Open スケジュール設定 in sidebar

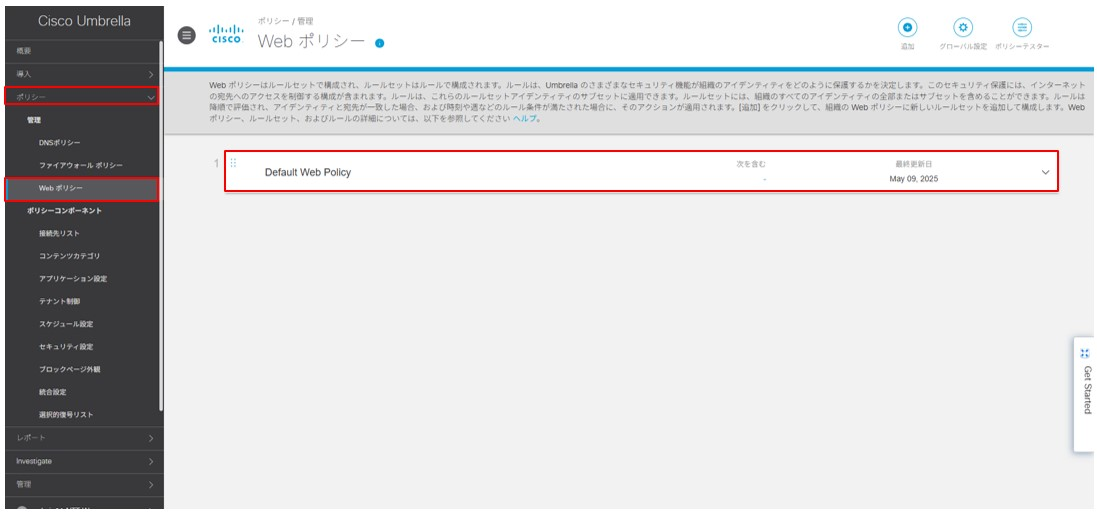pyautogui.click(x=66, y=324)
